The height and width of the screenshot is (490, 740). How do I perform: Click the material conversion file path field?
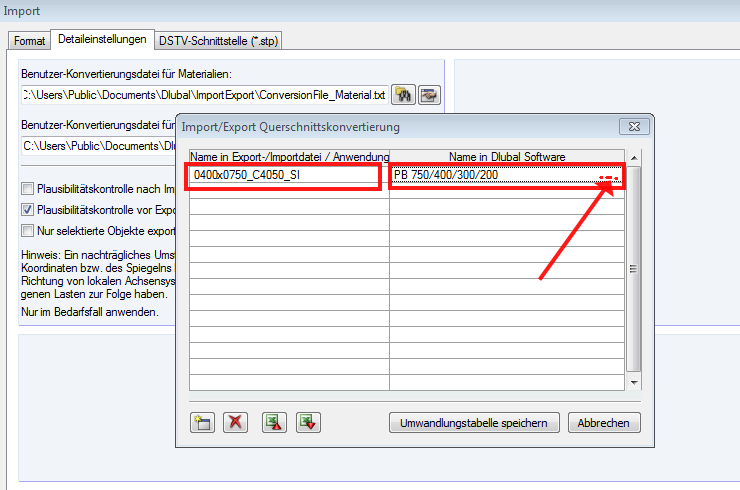pyautogui.click(x=204, y=95)
